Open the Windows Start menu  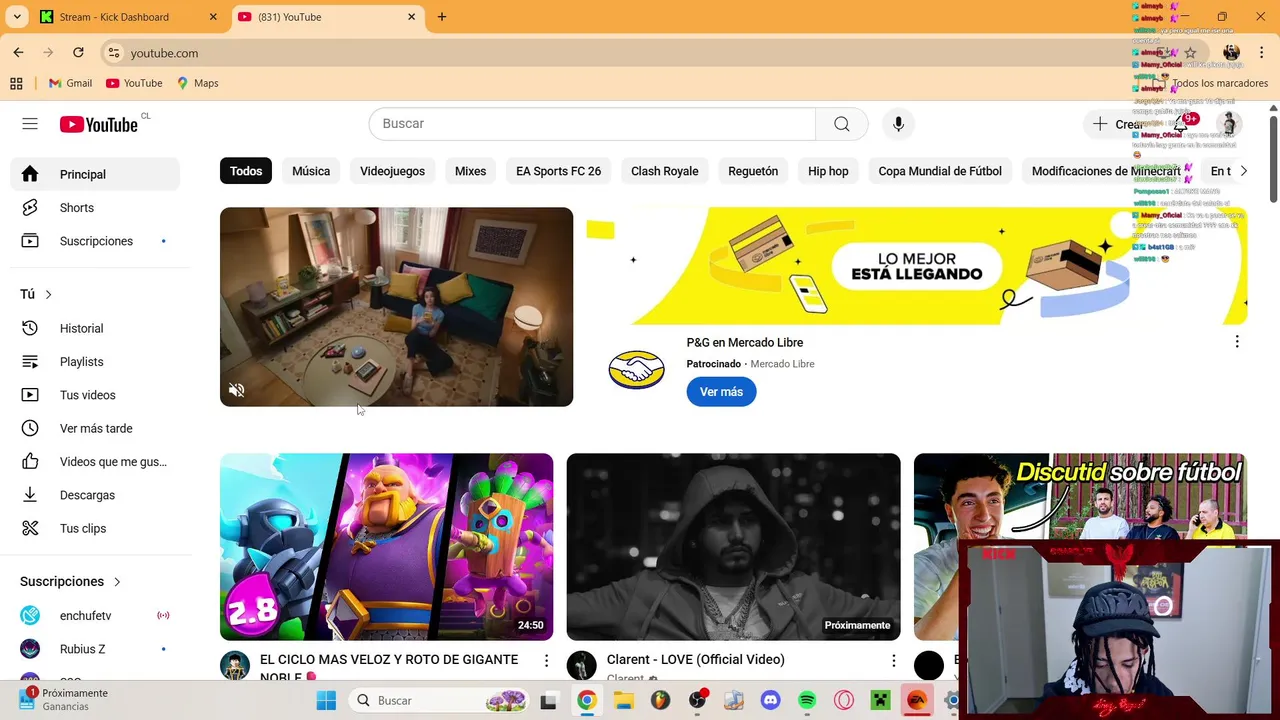point(326,701)
